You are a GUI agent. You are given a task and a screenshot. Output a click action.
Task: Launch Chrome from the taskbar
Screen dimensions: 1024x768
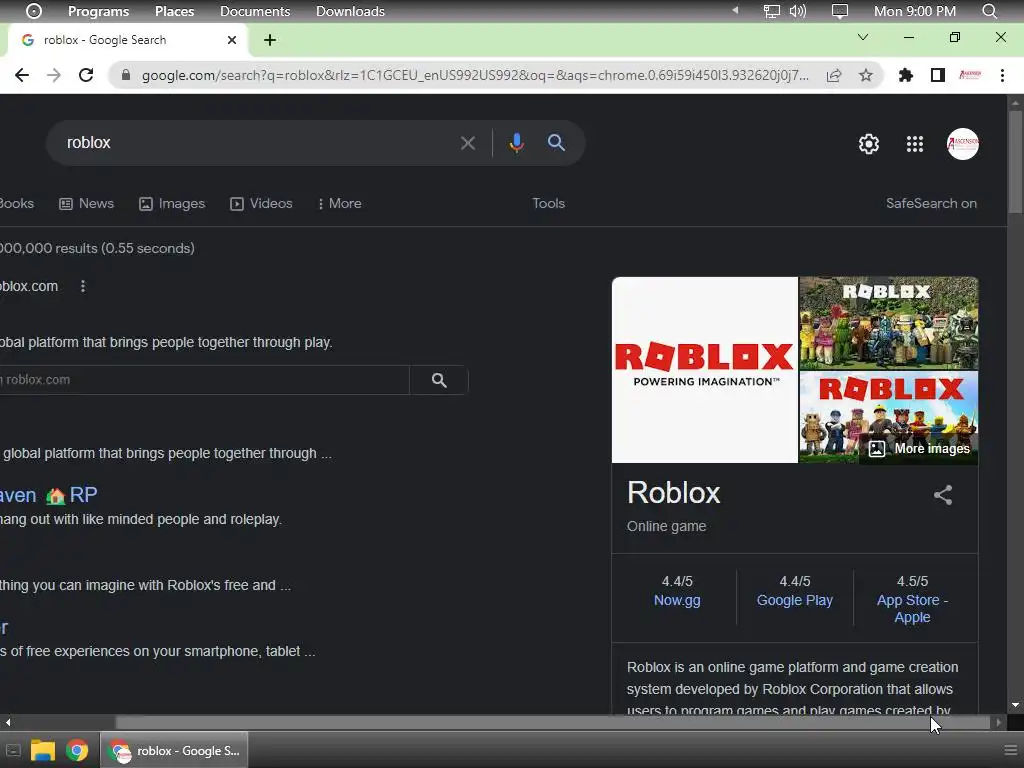[77, 750]
